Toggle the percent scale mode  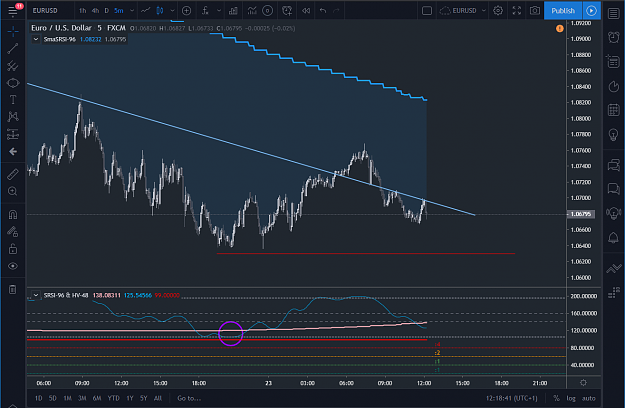pos(556,398)
